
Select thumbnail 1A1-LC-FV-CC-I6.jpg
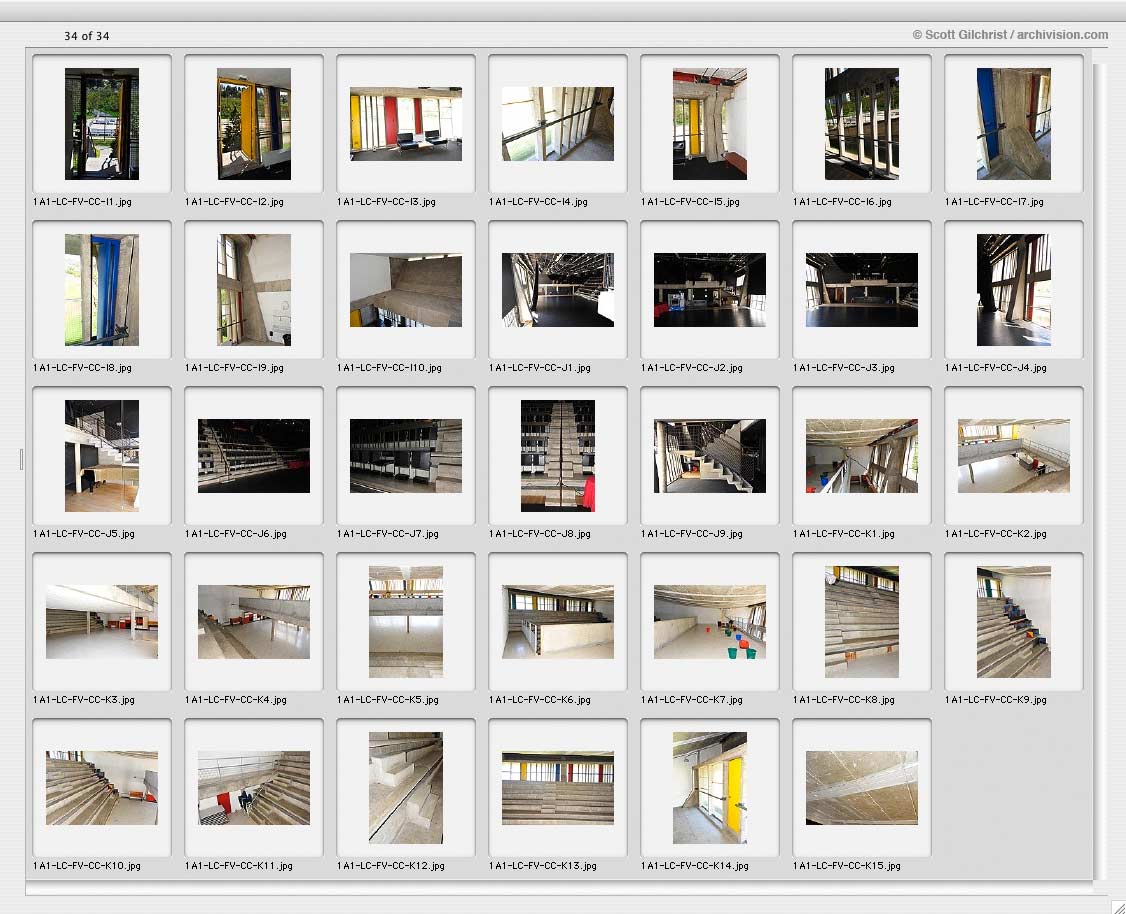pyautogui.click(x=862, y=123)
